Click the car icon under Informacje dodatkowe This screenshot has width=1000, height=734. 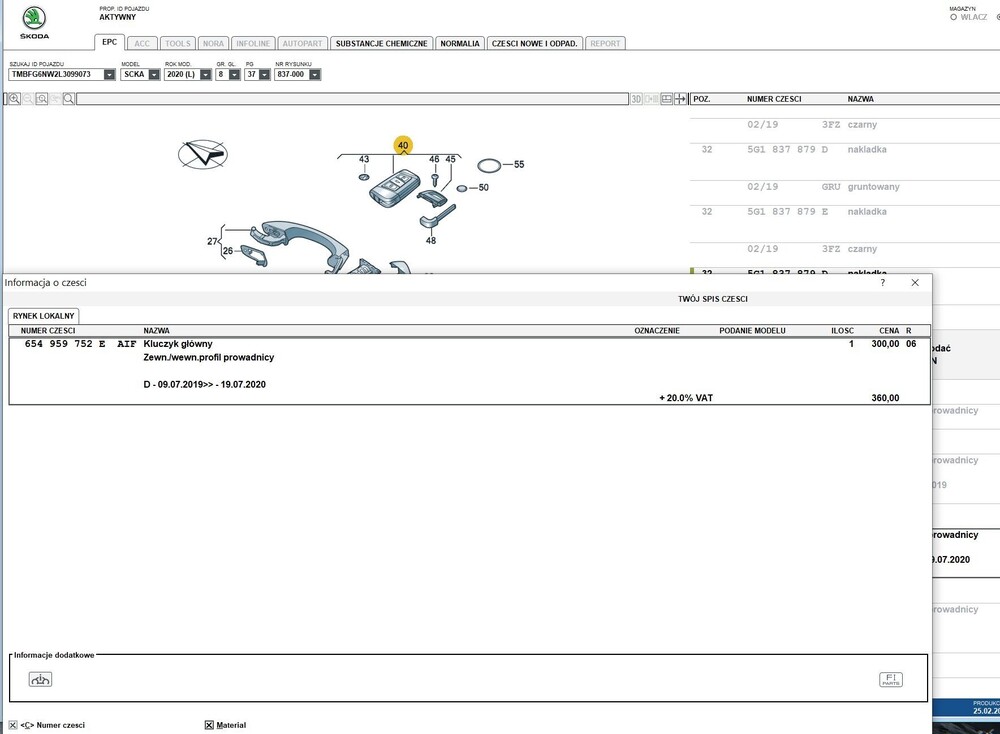(40, 680)
